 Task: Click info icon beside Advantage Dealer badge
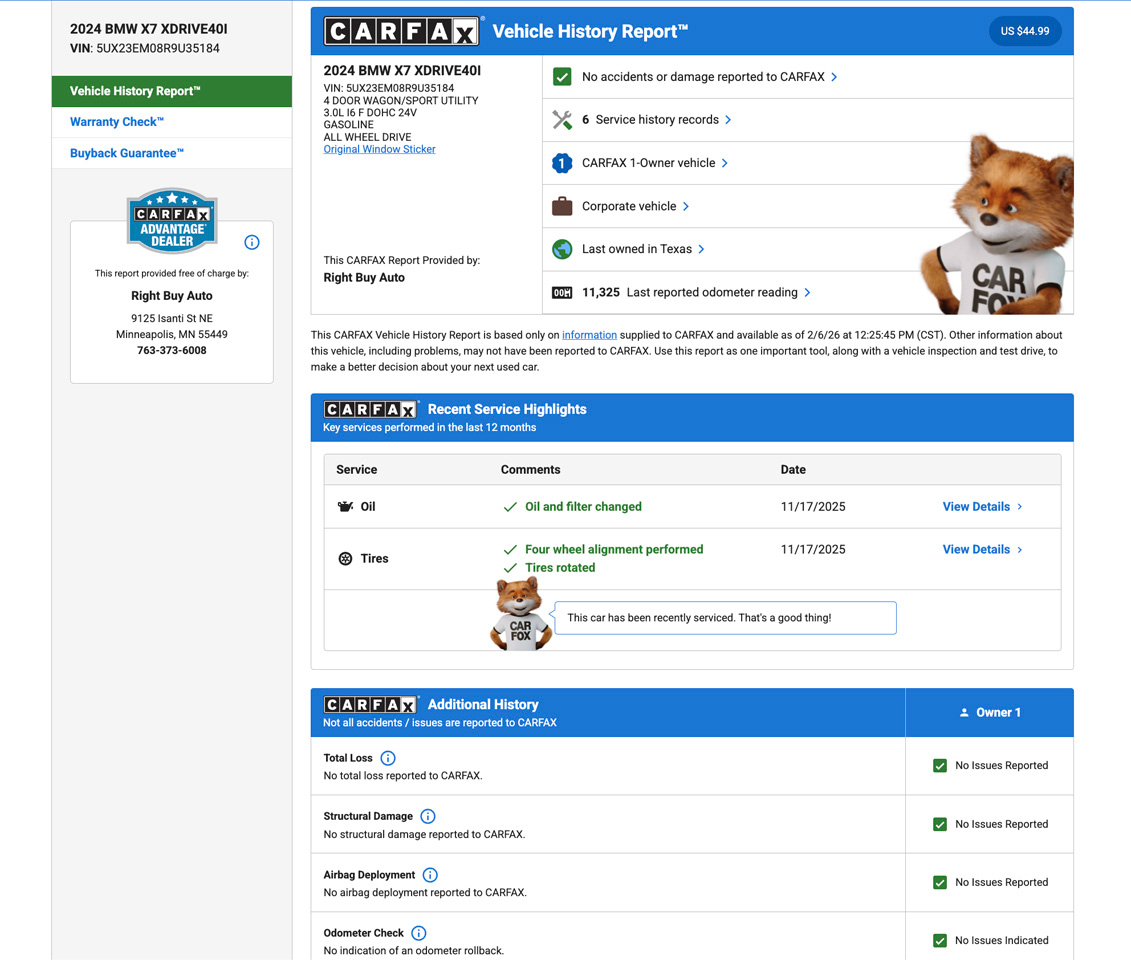click(x=252, y=242)
